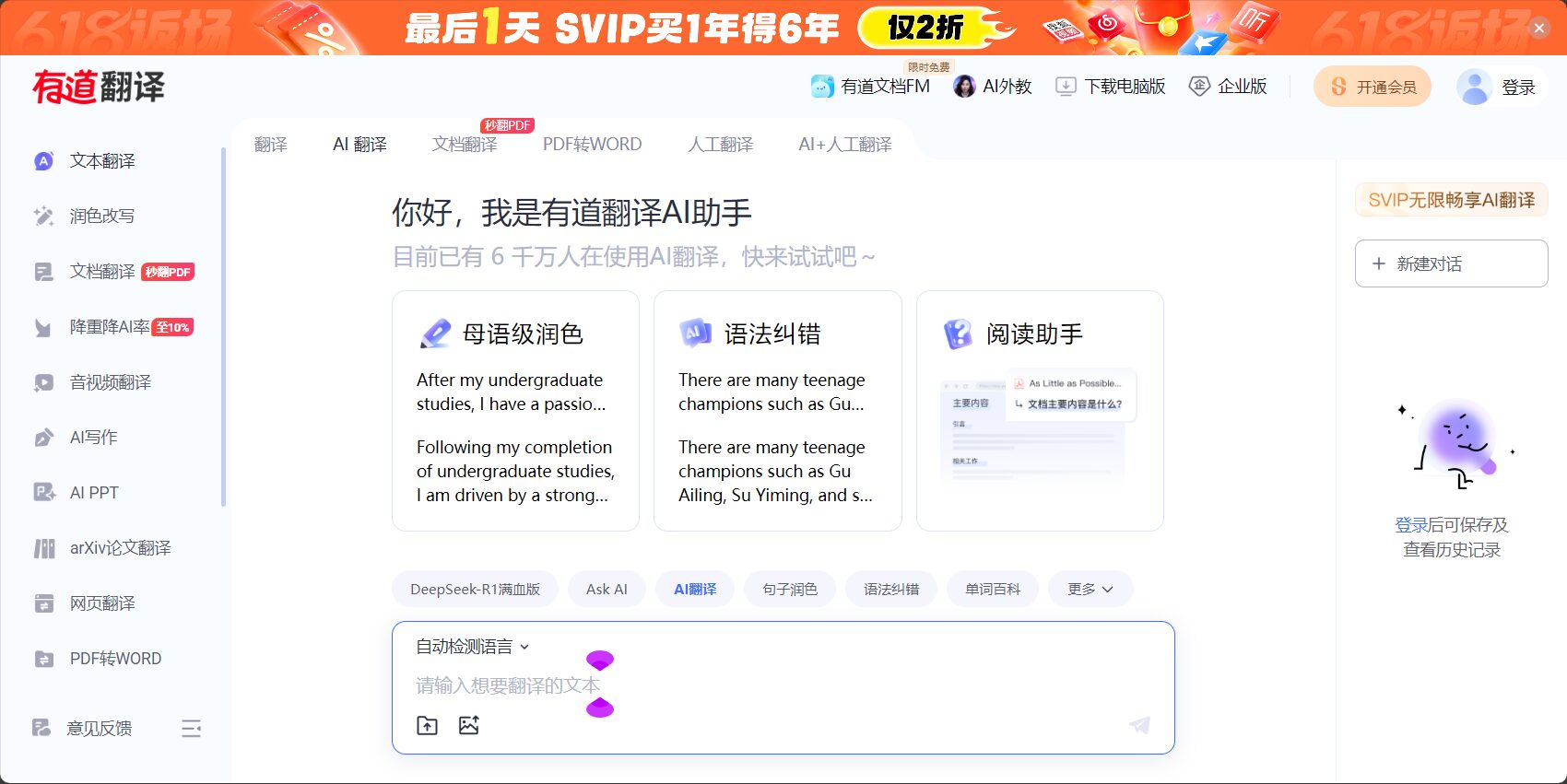Viewport: 1567px width, 784px height.
Task: Click the paper plane send icon
Action: pos(1139,725)
